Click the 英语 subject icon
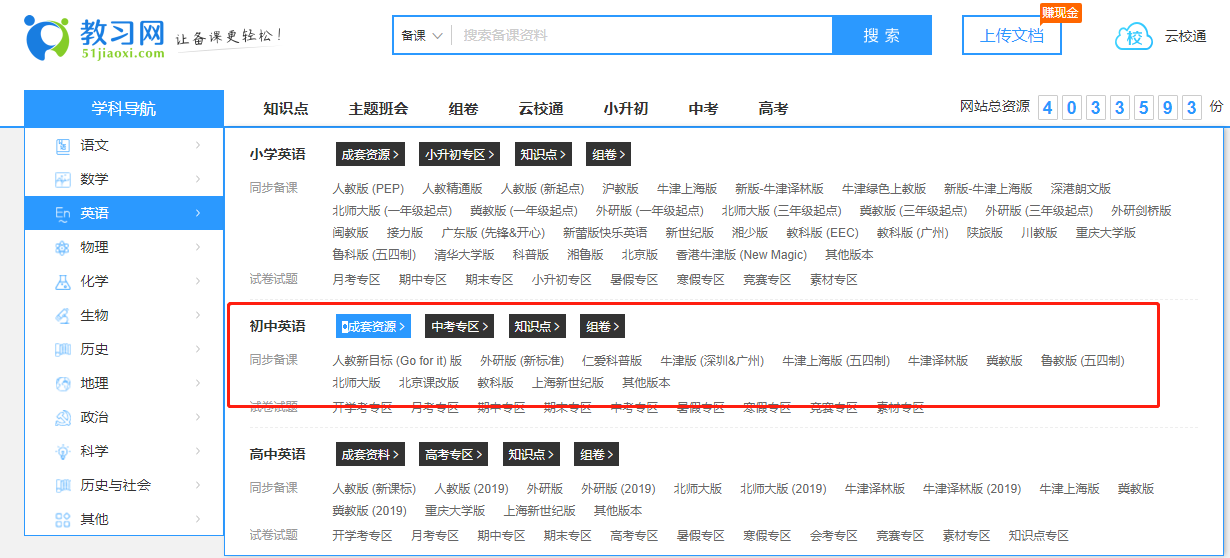1230x558 pixels. tap(62, 214)
